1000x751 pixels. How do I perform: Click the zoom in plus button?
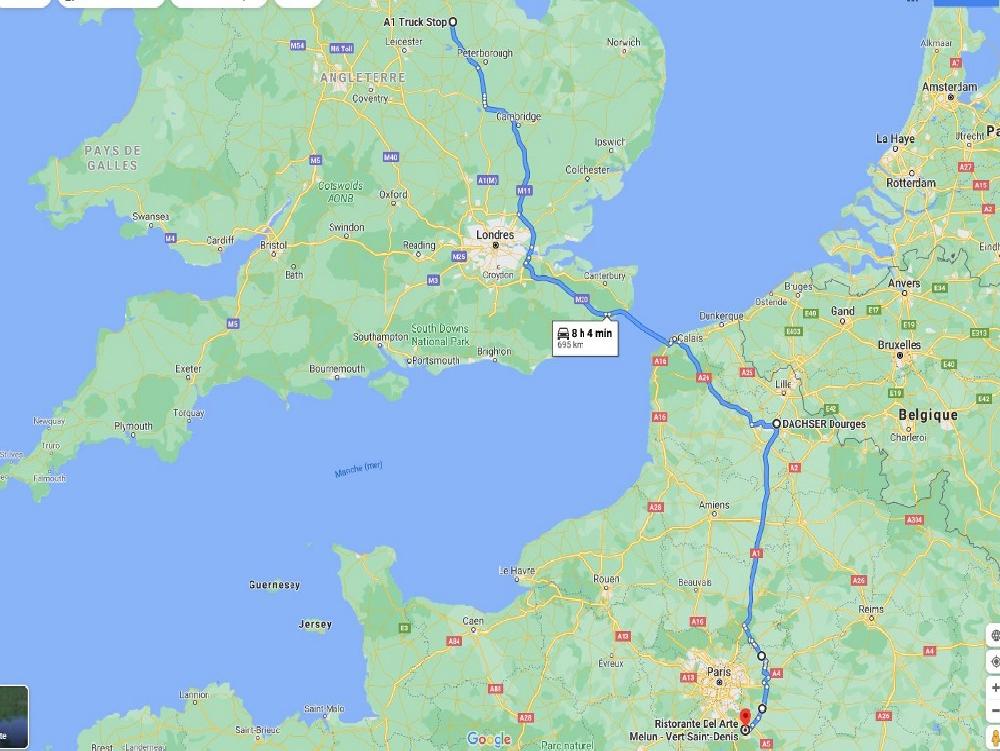pos(994,688)
